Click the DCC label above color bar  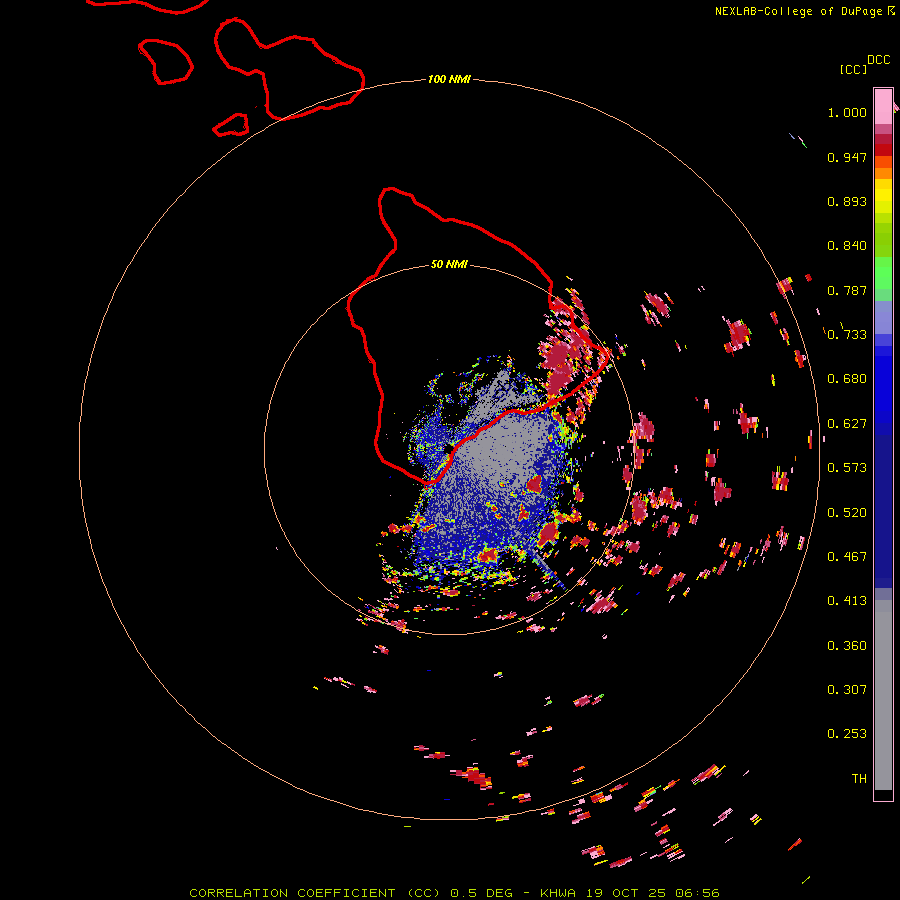pos(878,60)
